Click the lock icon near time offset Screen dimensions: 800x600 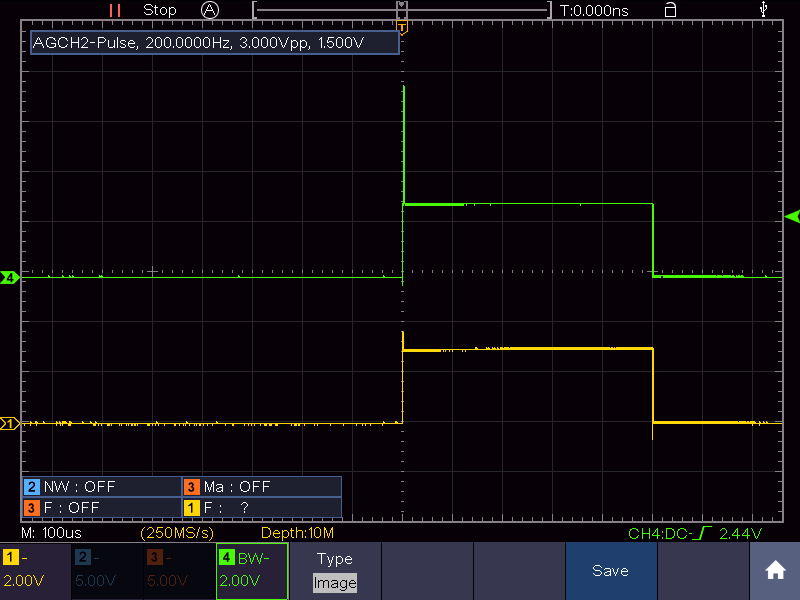[x=670, y=10]
